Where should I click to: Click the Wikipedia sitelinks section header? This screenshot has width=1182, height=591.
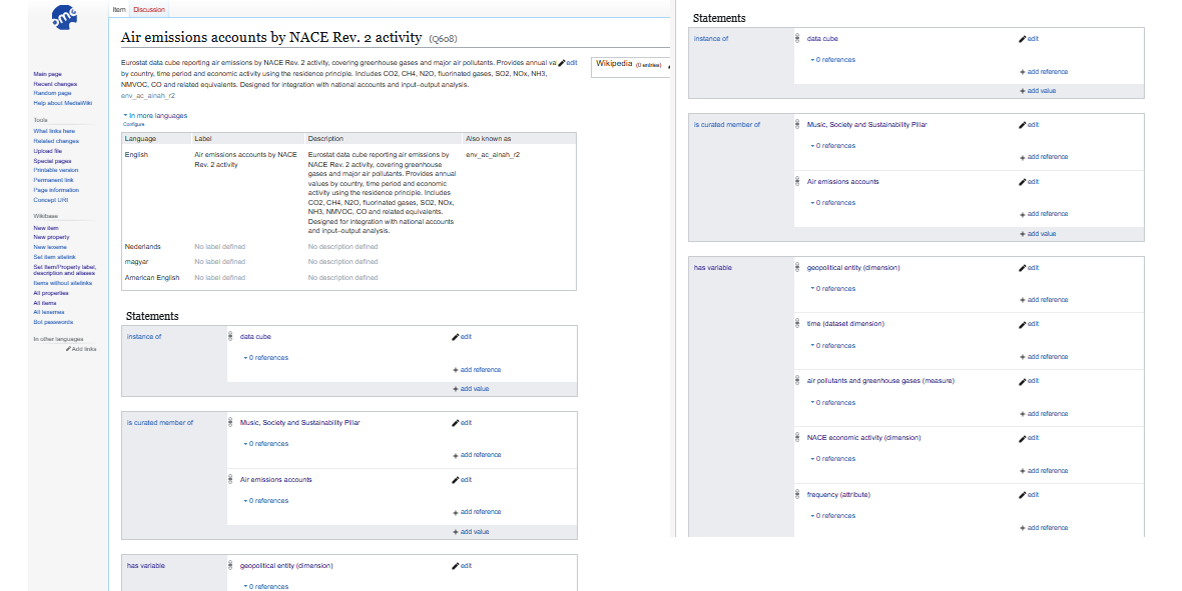coord(616,63)
